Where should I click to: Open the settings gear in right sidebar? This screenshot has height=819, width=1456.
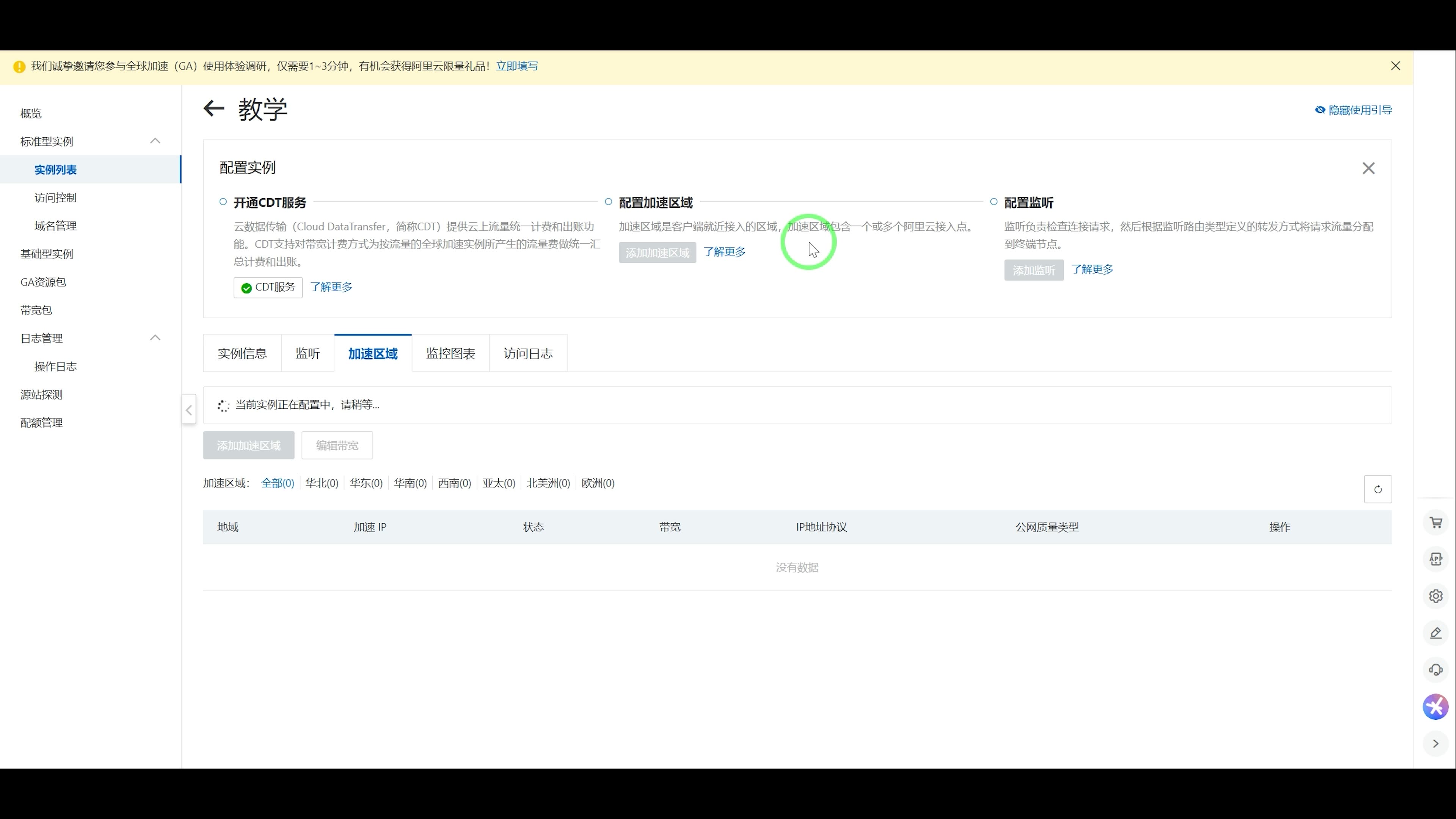[1436, 596]
